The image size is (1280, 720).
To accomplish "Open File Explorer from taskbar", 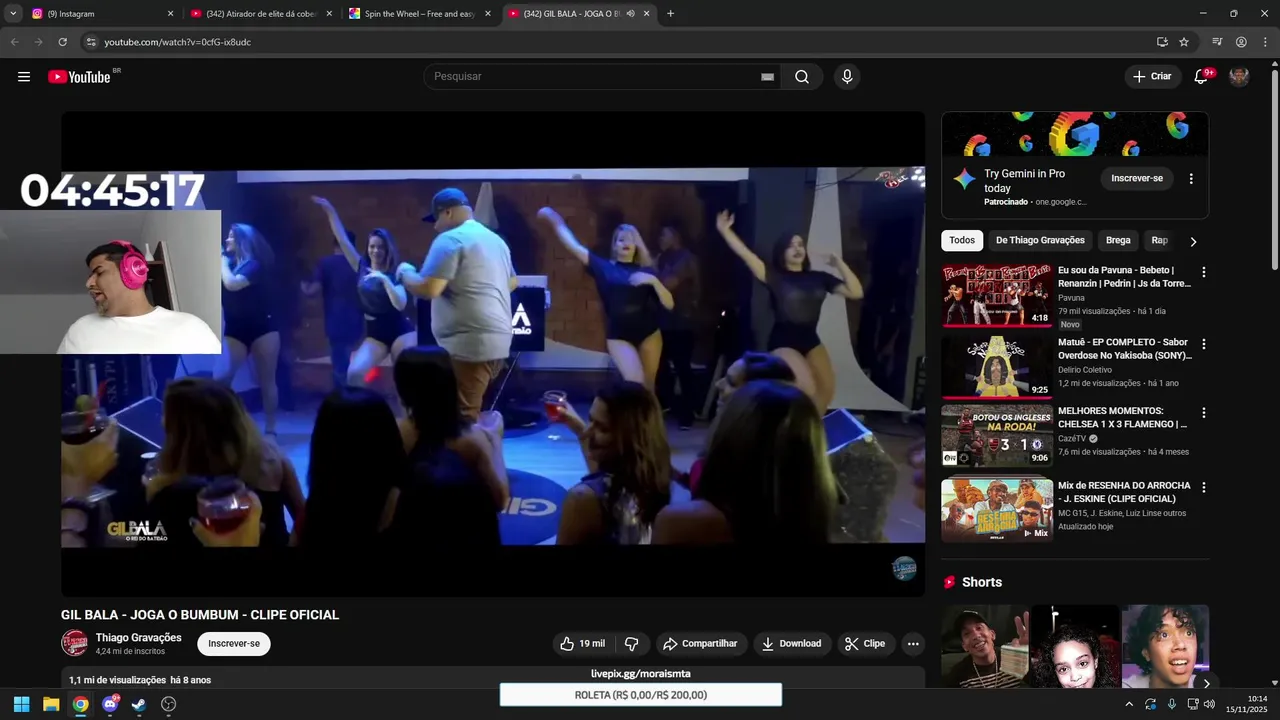I will [x=51, y=704].
